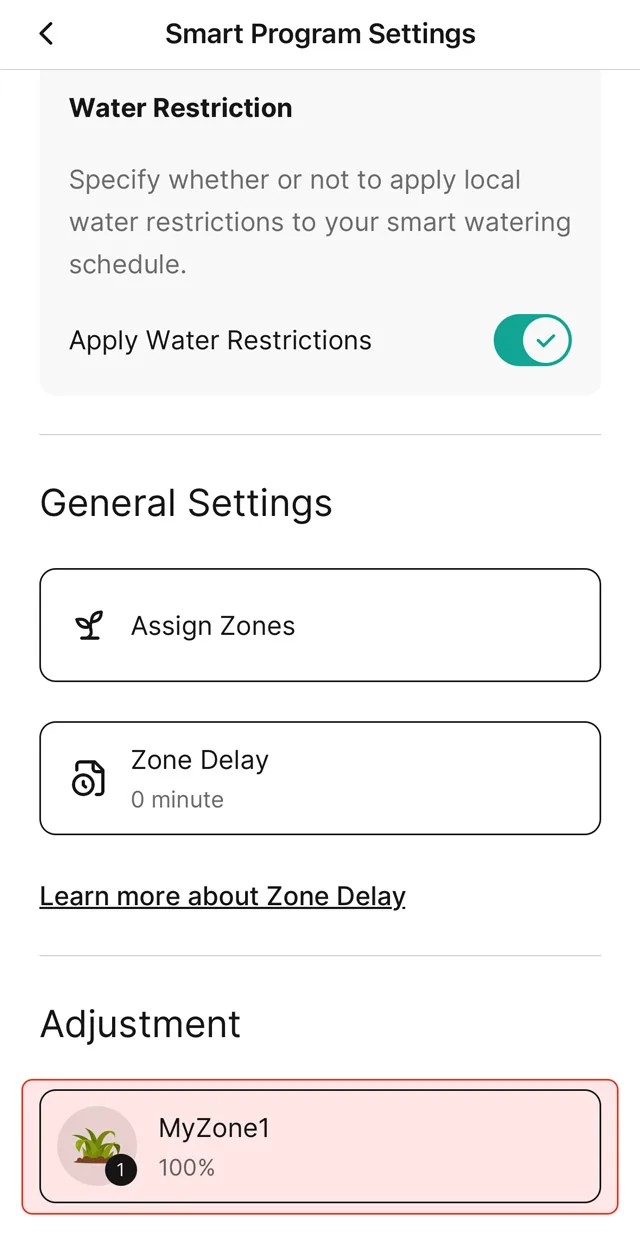This screenshot has width=640, height=1254.
Task: Click the Apply Water Restrictions label
Action: pos(220,341)
